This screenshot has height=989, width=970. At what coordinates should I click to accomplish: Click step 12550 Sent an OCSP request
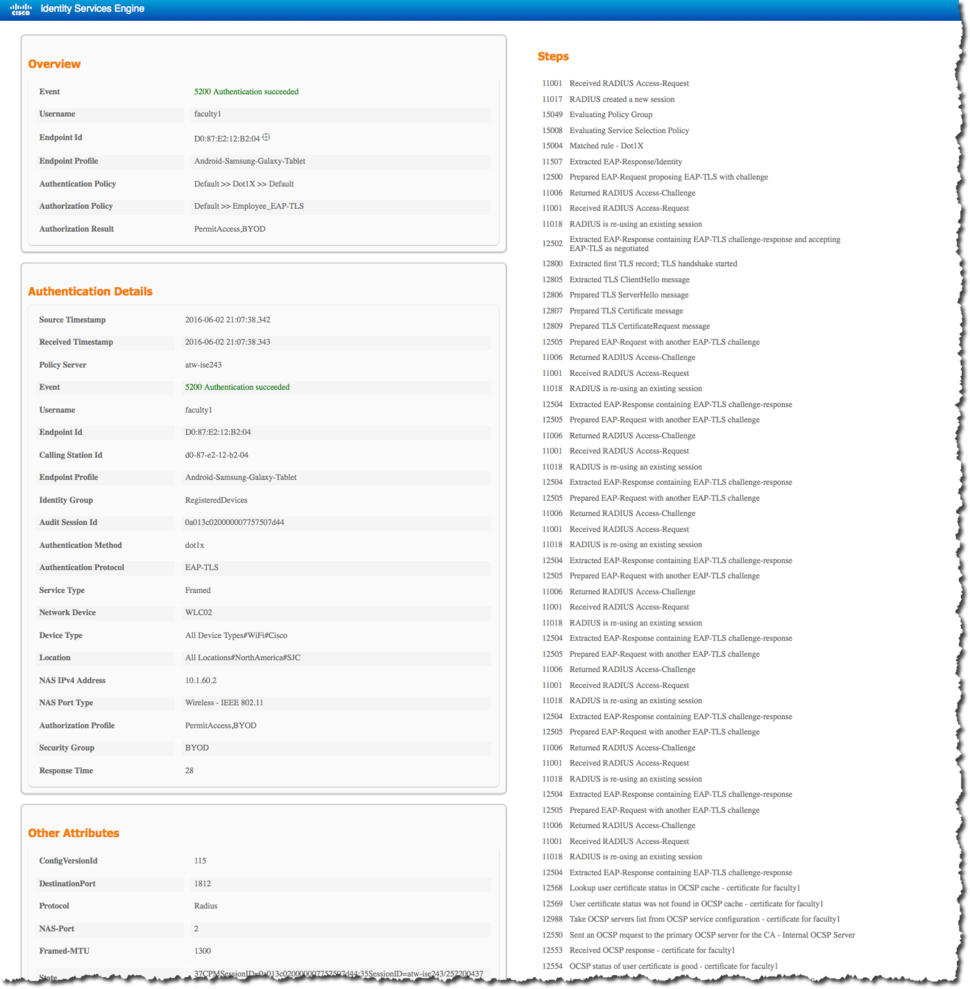(698, 935)
